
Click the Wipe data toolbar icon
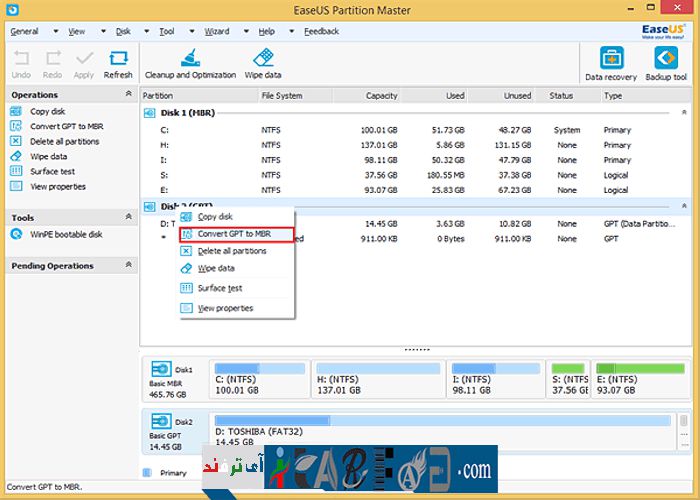pyautogui.click(x=263, y=63)
